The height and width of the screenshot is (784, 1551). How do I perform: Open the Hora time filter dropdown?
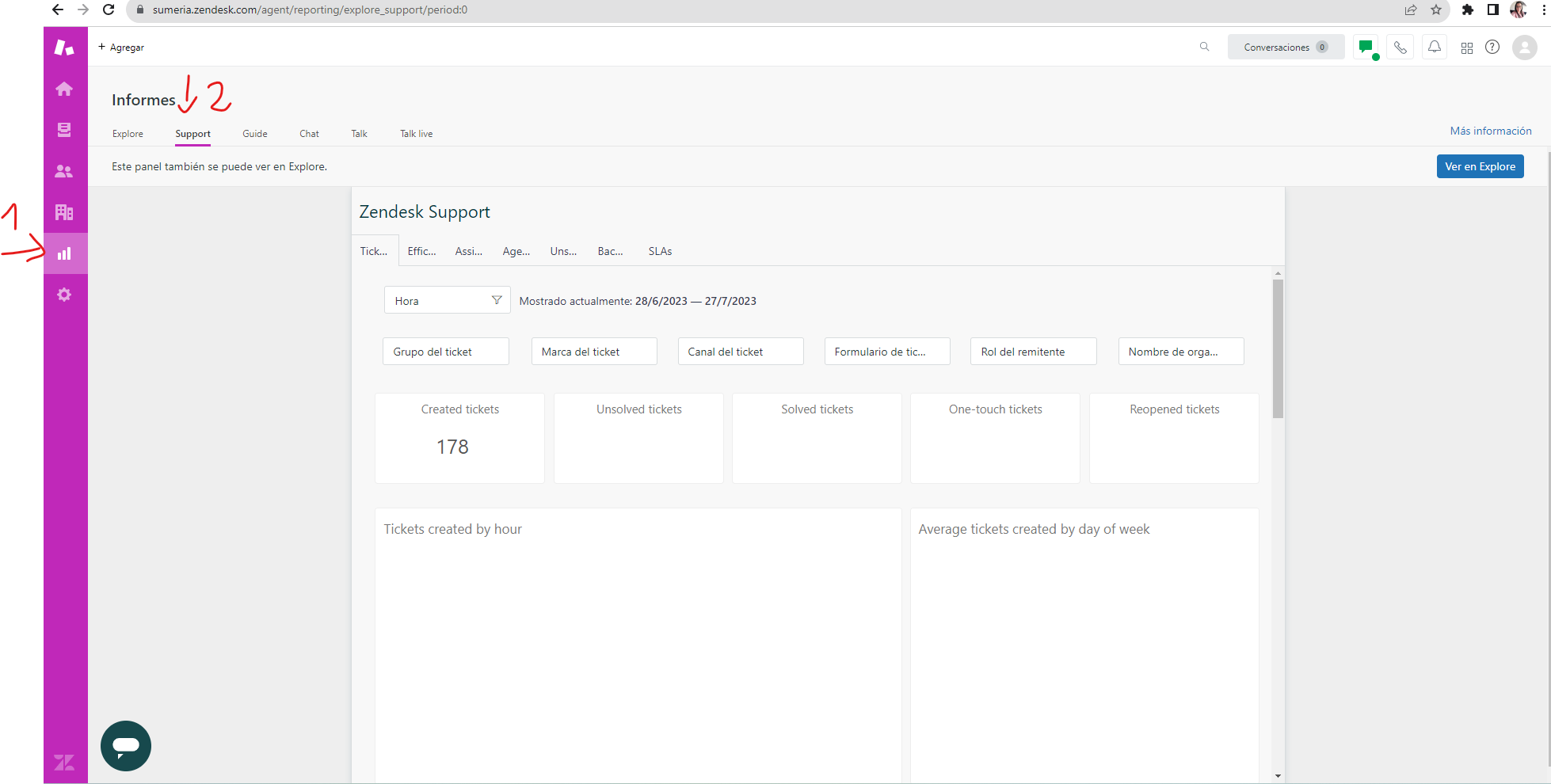tap(447, 301)
